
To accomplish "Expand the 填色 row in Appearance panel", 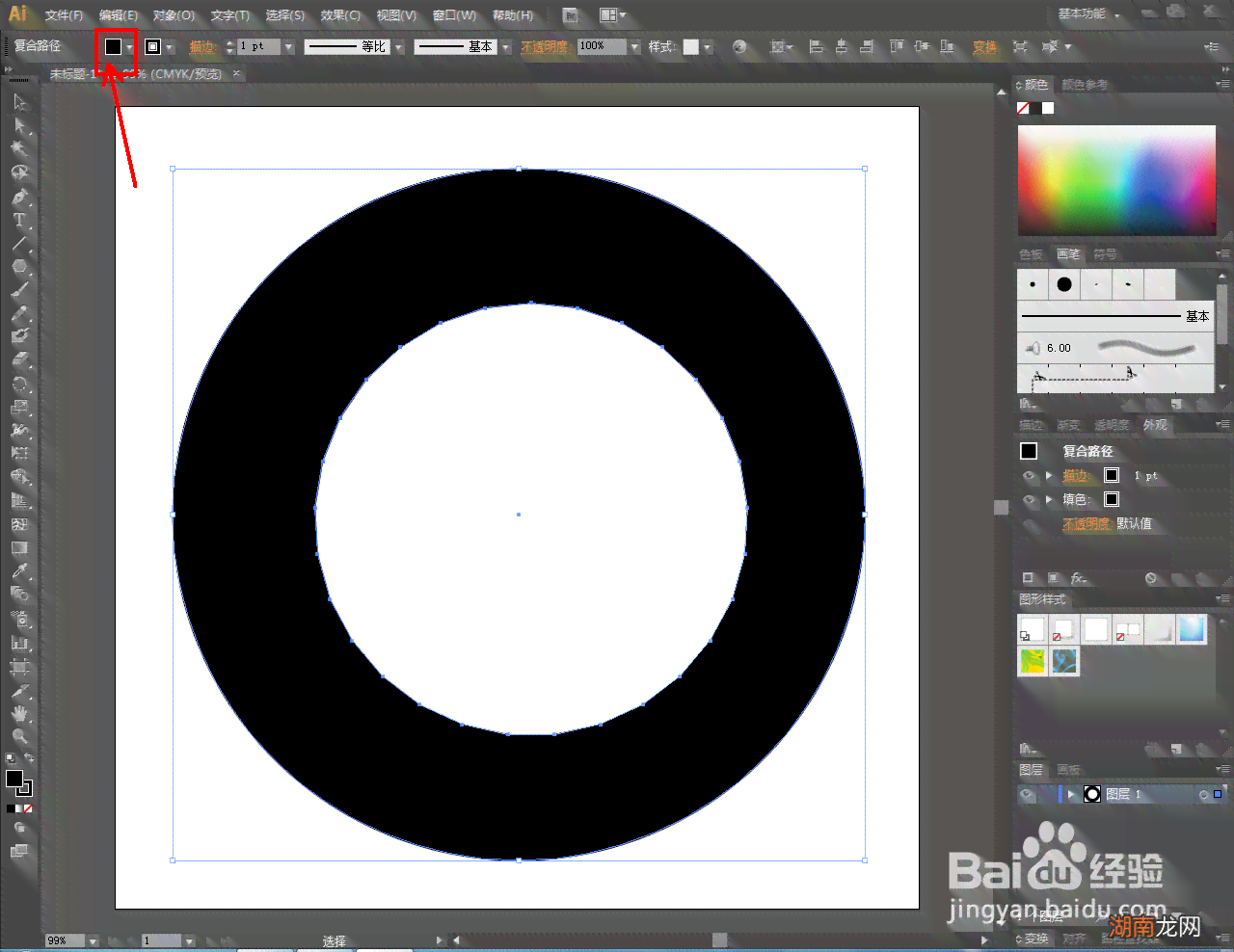I will pyautogui.click(x=1049, y=499).
